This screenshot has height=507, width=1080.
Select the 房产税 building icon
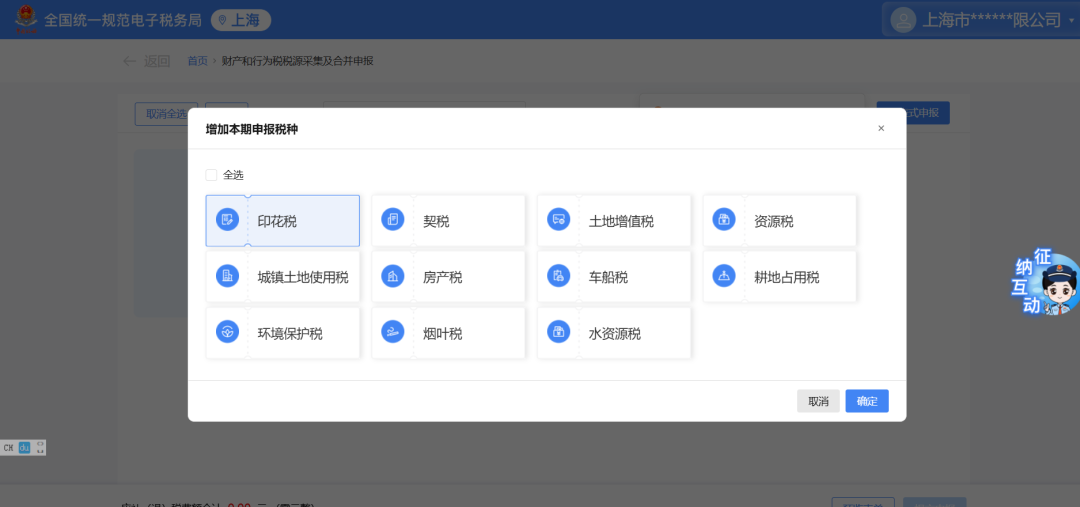393,277
